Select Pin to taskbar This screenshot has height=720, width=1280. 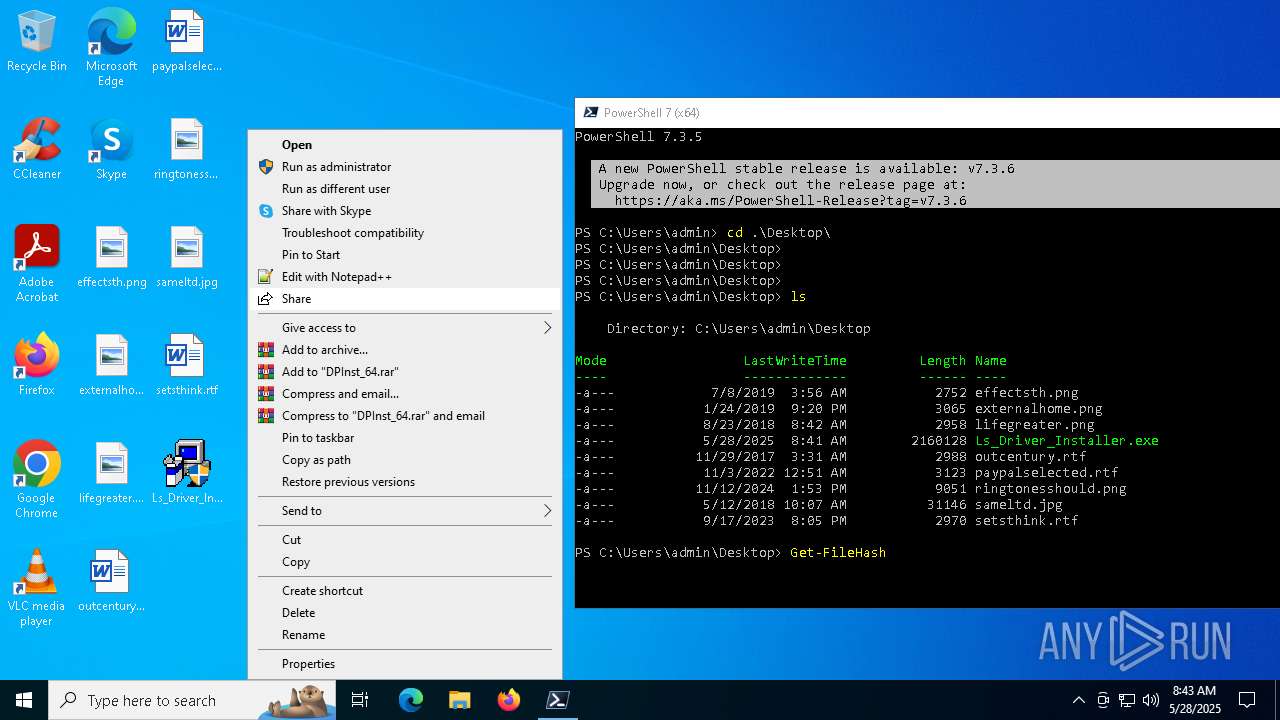pyautogui.click(x=405, y=438)
